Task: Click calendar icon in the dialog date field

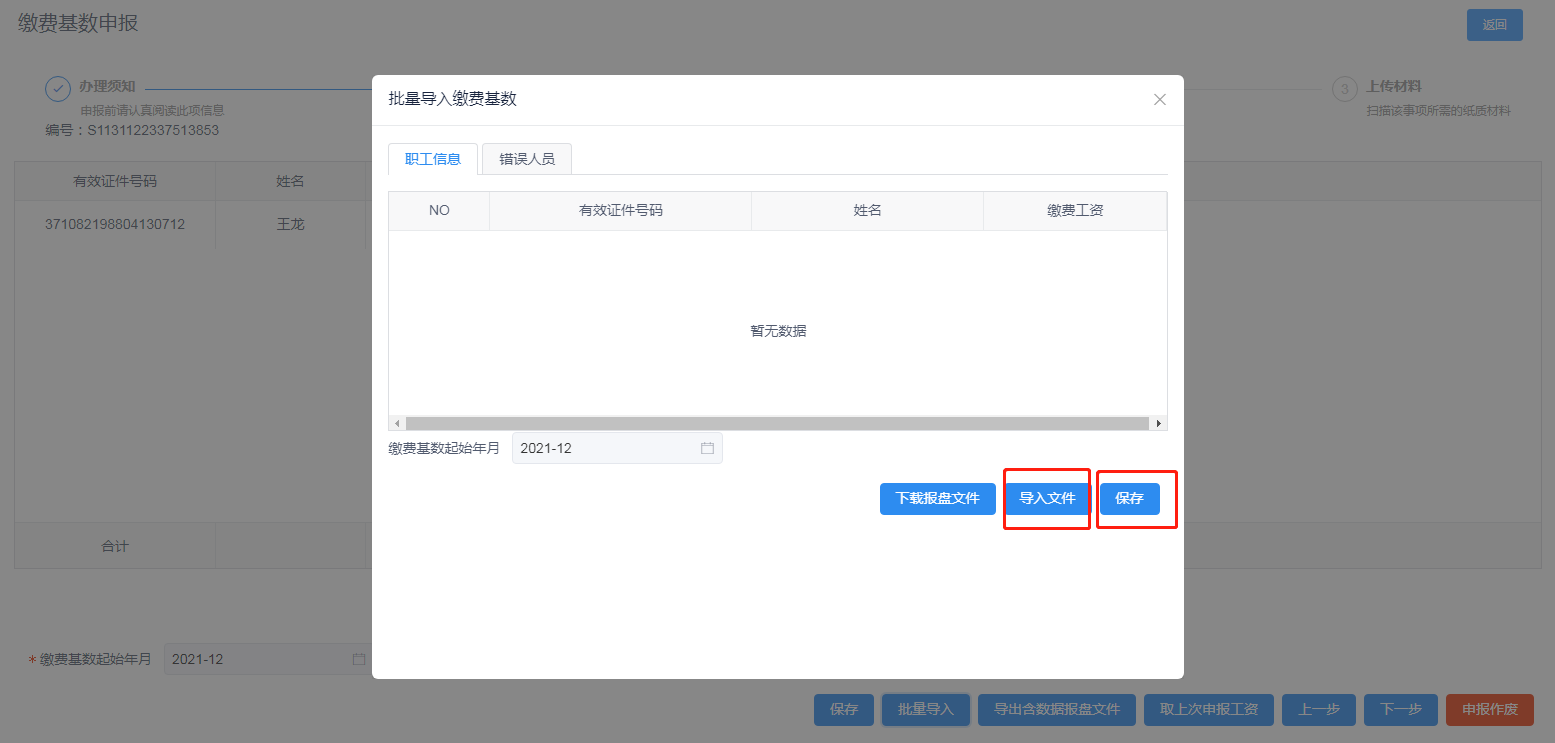Action: [707, 448]
